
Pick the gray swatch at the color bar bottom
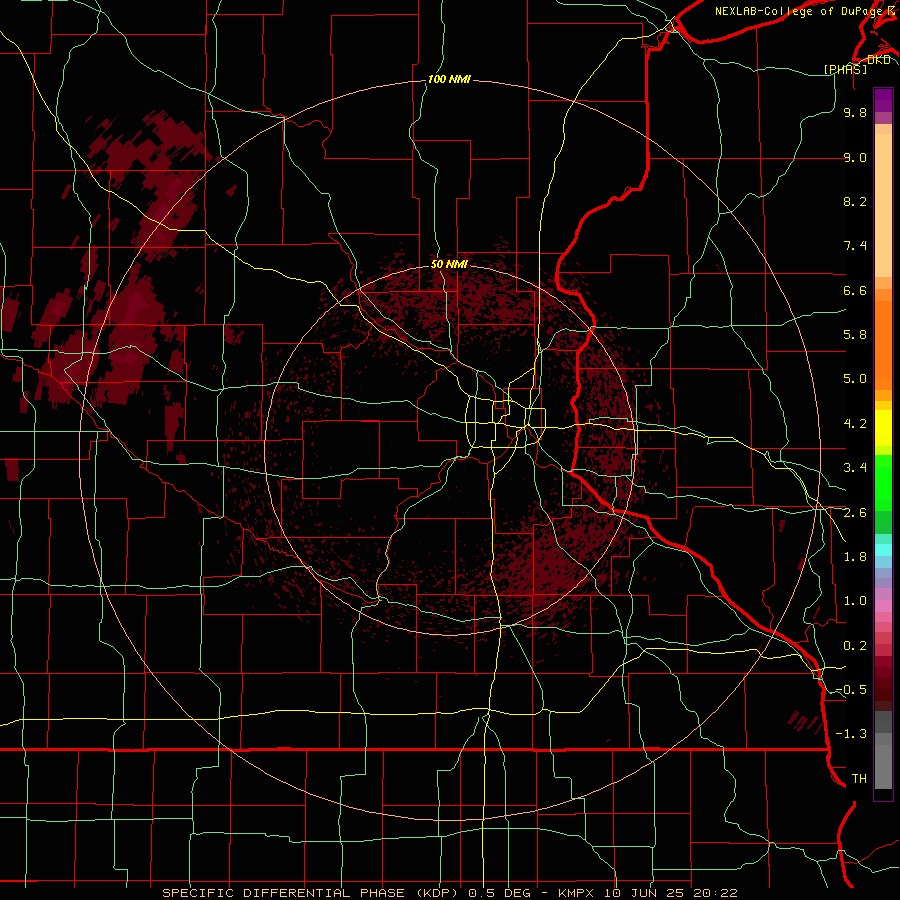pos(883,769)
